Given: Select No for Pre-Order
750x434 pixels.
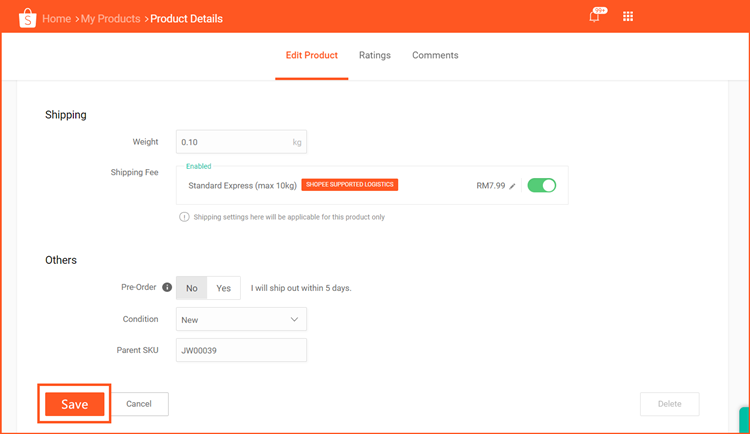Looking at the screenshot, I should (192, 288).
